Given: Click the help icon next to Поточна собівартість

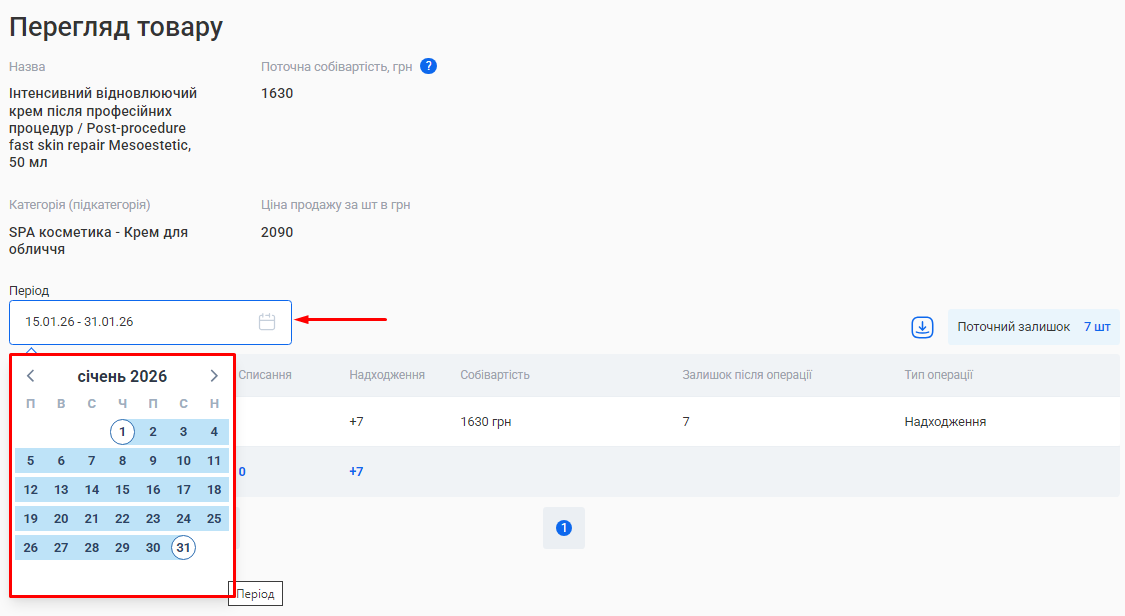Looking at the screenshot, I should [x=429, y=66].
